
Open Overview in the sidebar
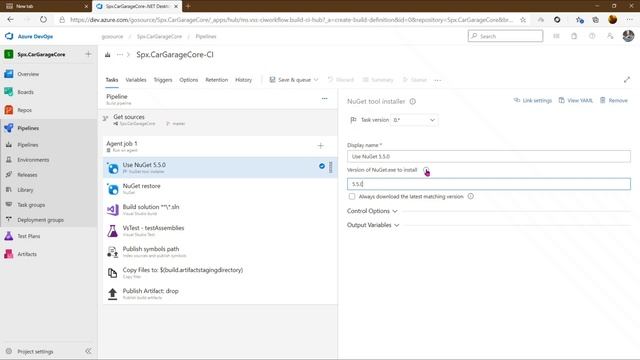click(28, 74)
